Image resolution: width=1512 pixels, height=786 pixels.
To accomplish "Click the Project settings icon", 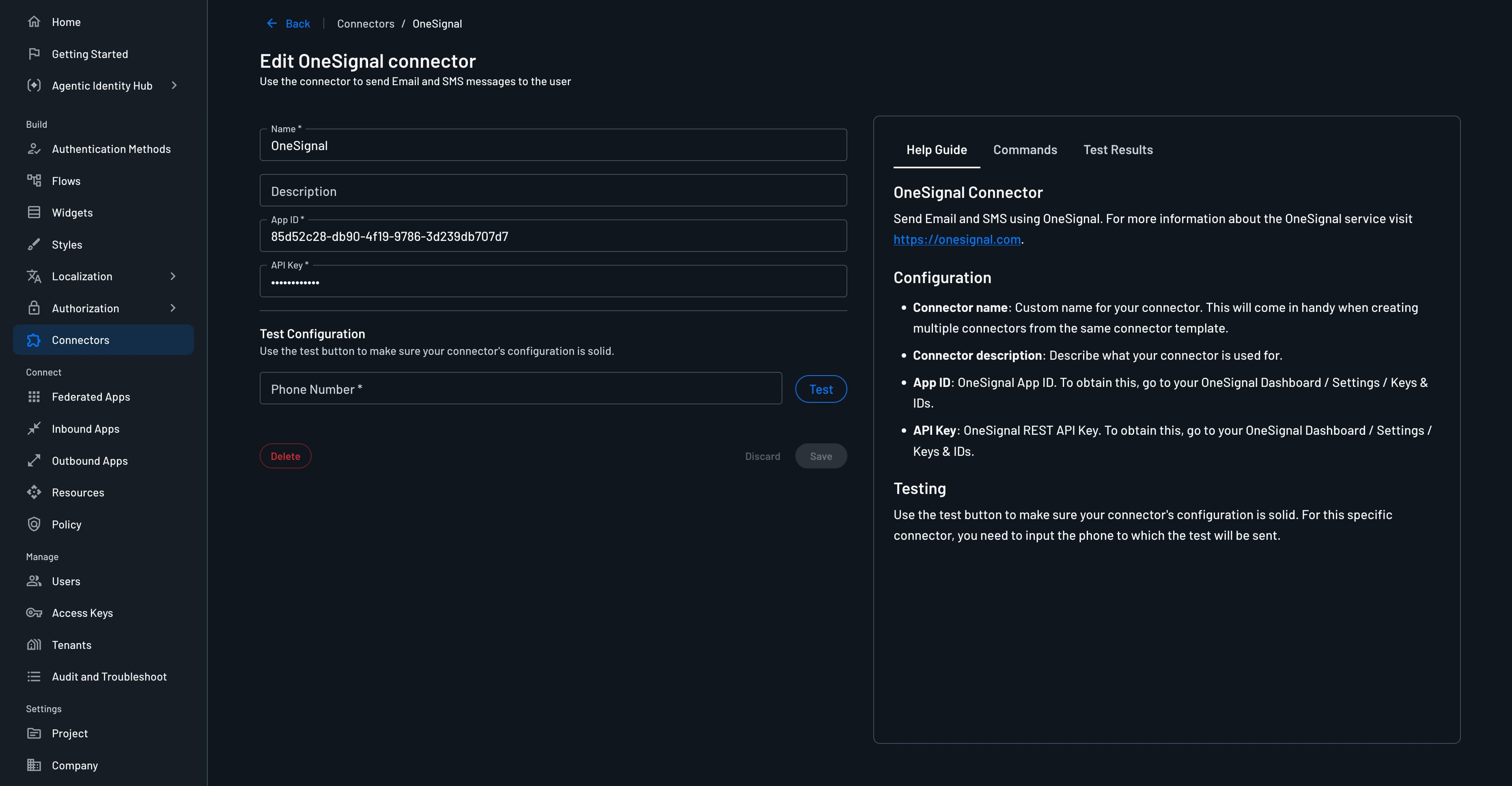I will [34, 734].
